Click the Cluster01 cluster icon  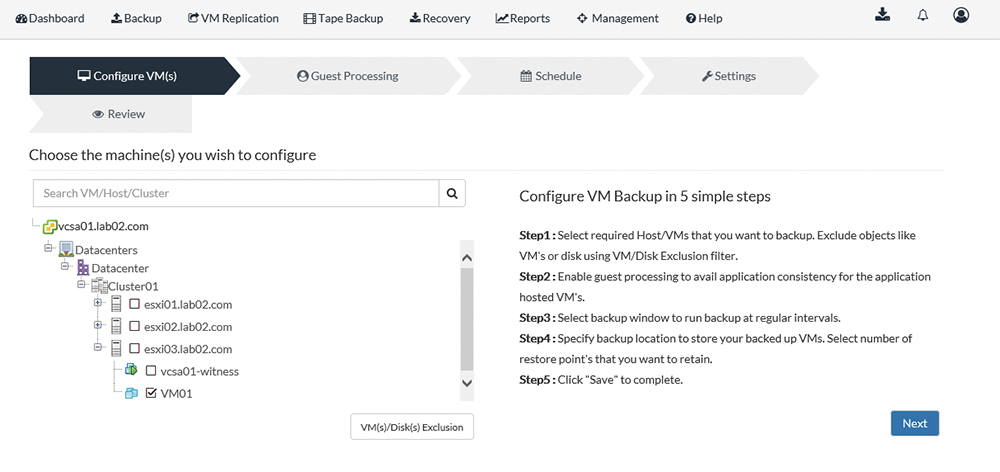[x=99, y=286]
